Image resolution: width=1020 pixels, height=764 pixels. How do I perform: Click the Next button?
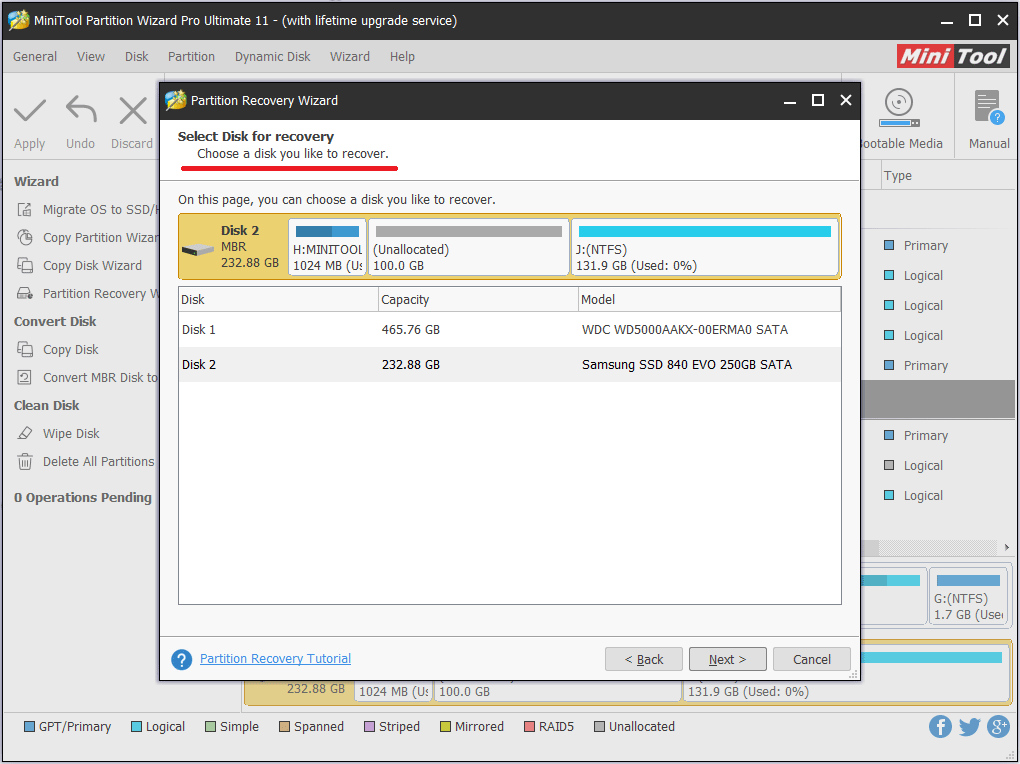[x=727, y=659]
